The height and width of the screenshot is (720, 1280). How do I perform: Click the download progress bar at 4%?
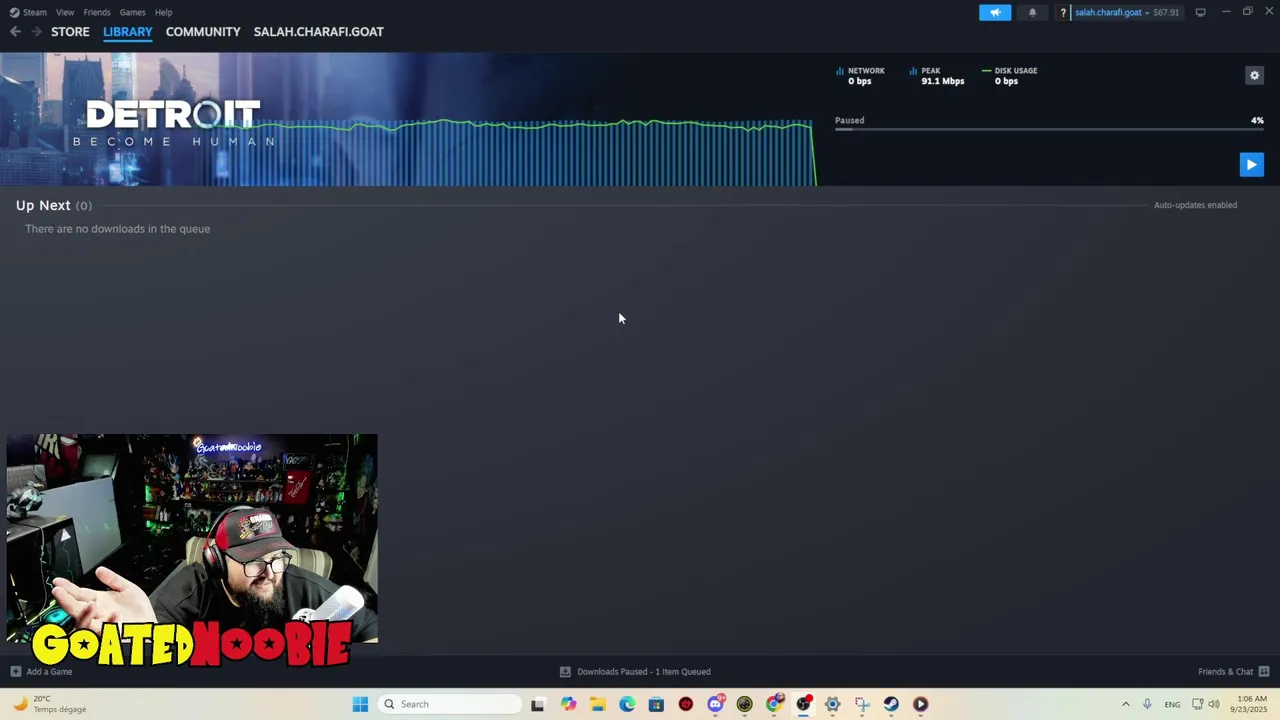pyautogui.click(x=1049, y=129)
